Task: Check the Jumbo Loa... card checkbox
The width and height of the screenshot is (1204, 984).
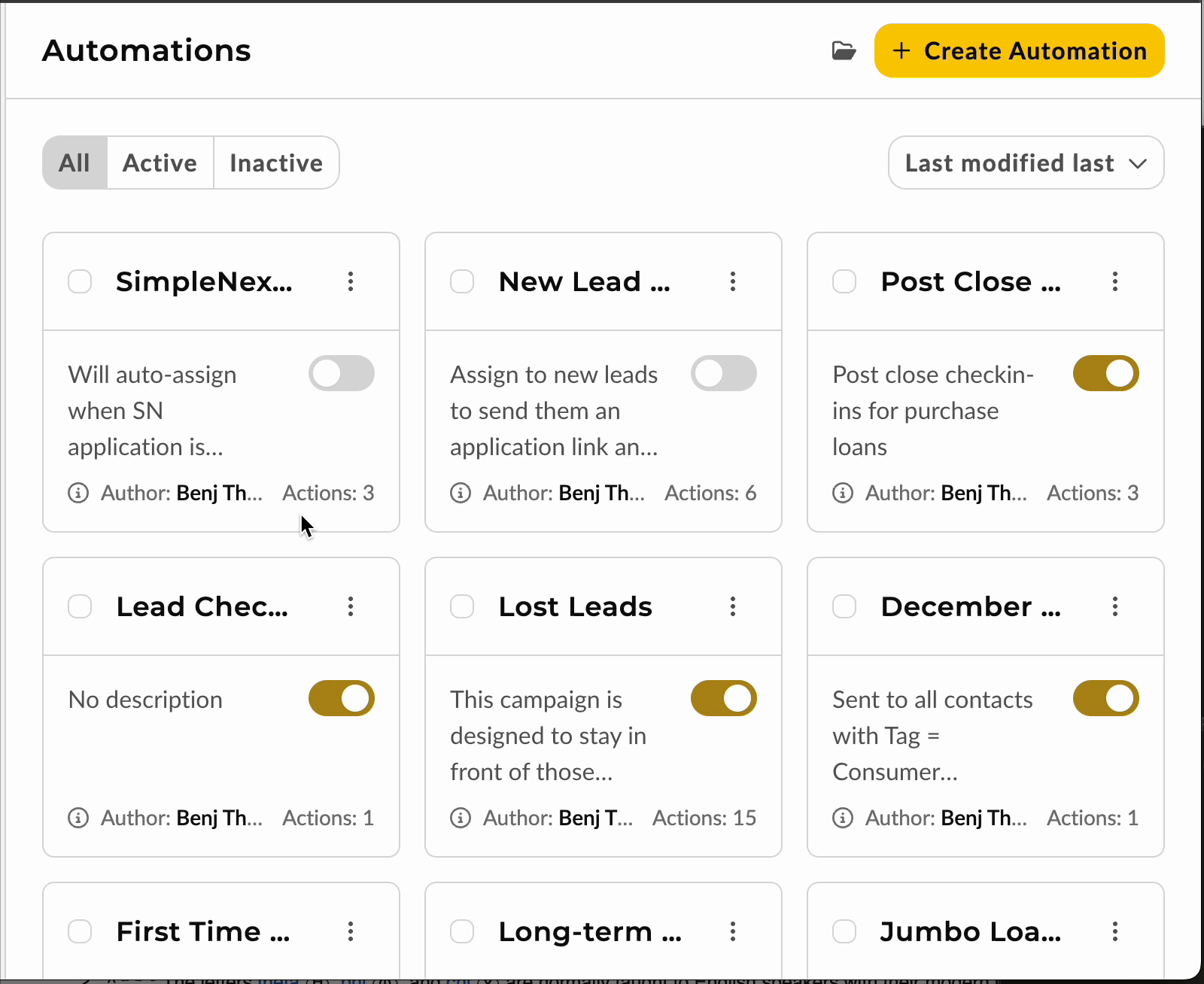Action: (844, 931)
